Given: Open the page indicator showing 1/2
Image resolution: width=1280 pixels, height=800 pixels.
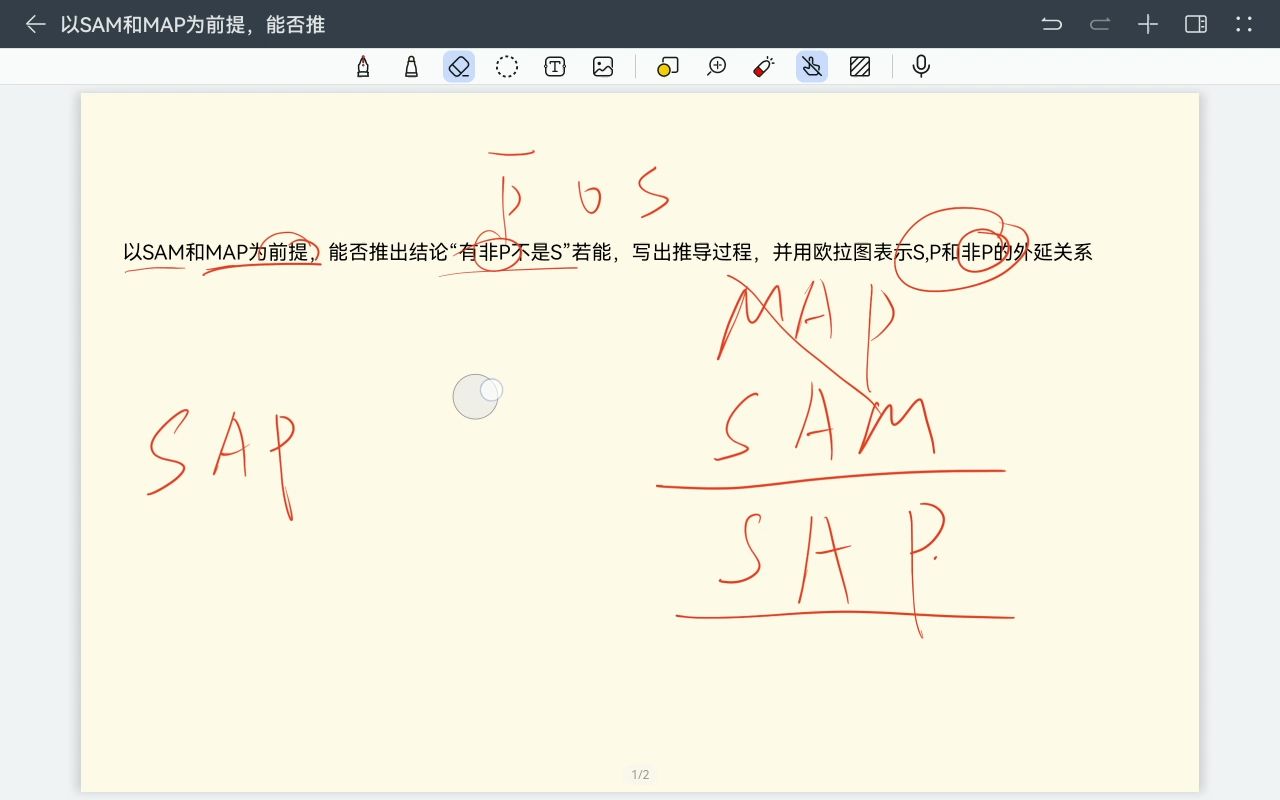Looking at the screenshot, I should (x=640, y=773).
